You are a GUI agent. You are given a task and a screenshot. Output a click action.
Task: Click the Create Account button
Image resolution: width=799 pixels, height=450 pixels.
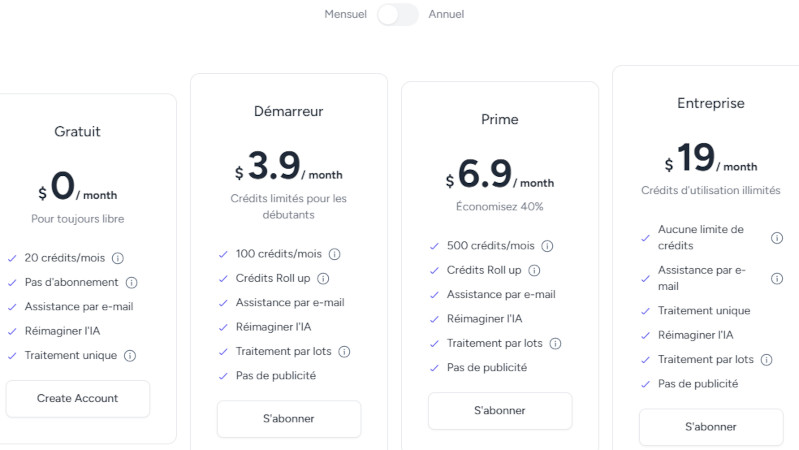pyautogui.click(x=78, y=398)
